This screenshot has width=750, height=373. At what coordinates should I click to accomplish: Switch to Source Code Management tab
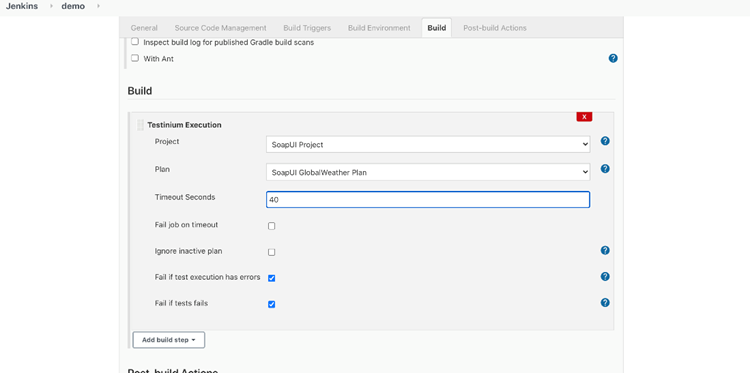[x=221, y=28]
